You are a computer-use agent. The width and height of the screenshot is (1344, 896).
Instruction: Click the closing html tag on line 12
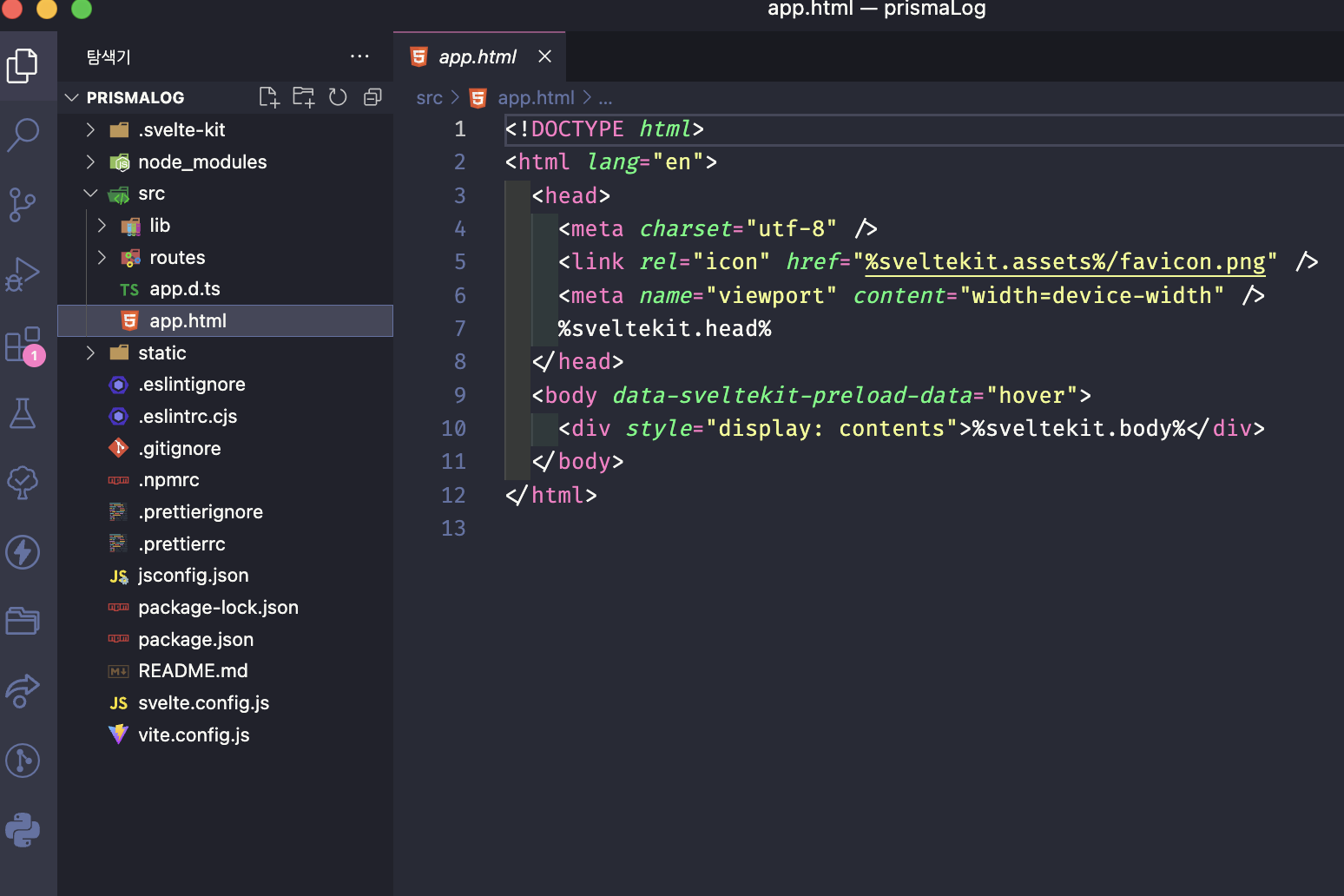(550, 496)
